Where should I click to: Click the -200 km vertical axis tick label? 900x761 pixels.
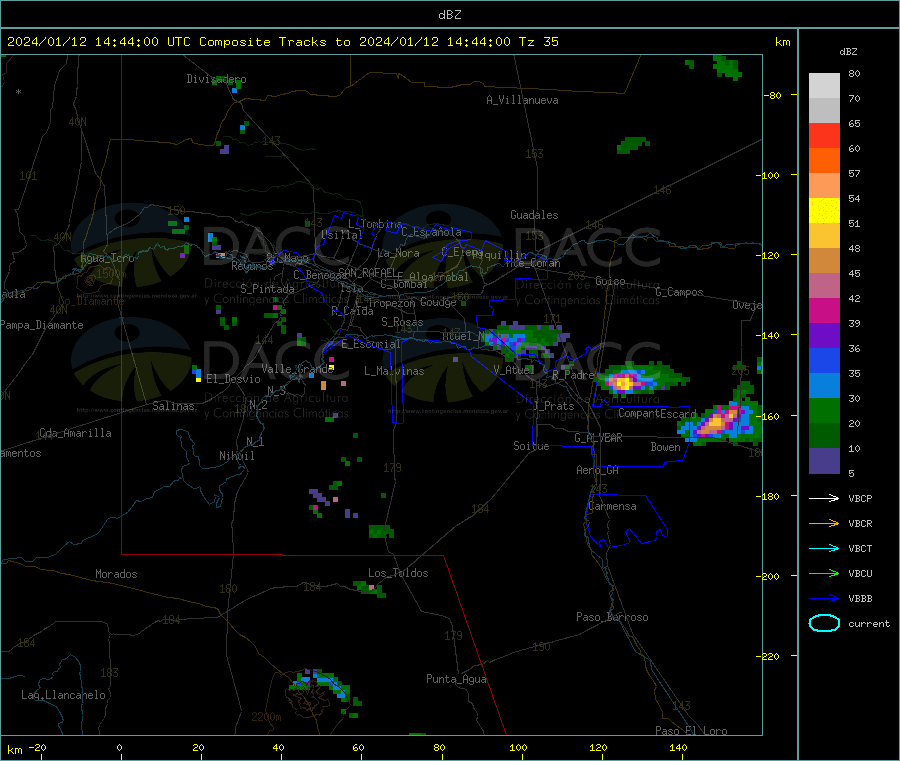(x=767, y=576)
